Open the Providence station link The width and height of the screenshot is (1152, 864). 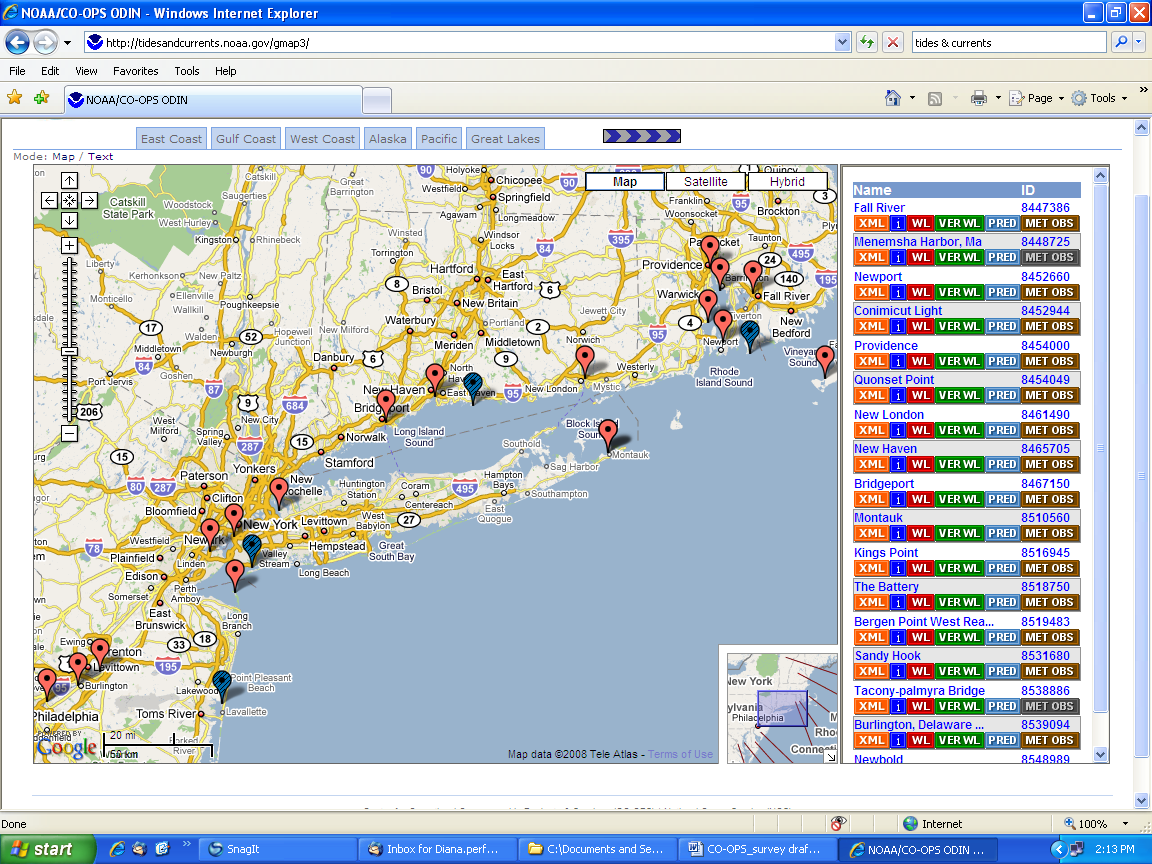click(885, 345)
